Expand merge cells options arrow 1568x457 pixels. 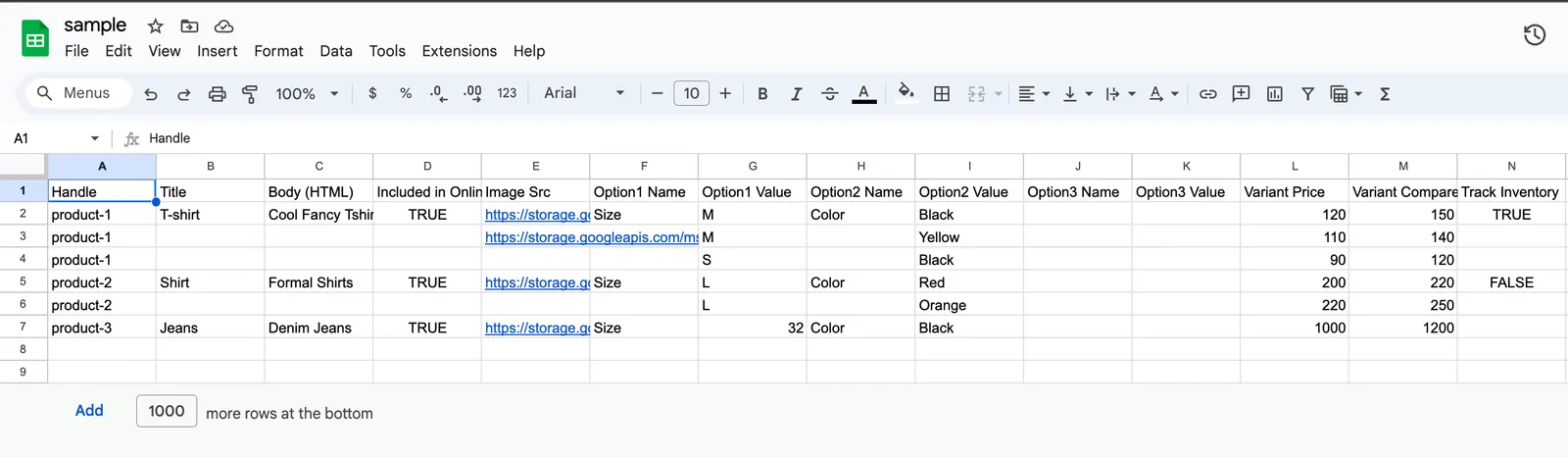pyautogui.click(x=999, y=94)
